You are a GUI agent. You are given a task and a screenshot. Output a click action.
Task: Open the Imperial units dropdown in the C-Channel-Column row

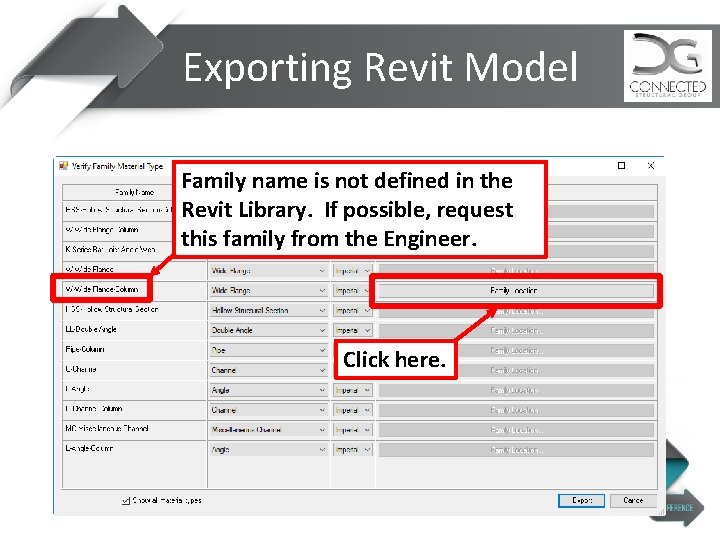[352, 410]
